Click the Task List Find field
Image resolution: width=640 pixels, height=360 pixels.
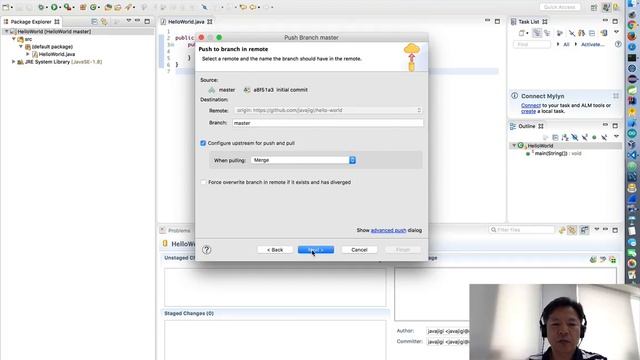532,44
